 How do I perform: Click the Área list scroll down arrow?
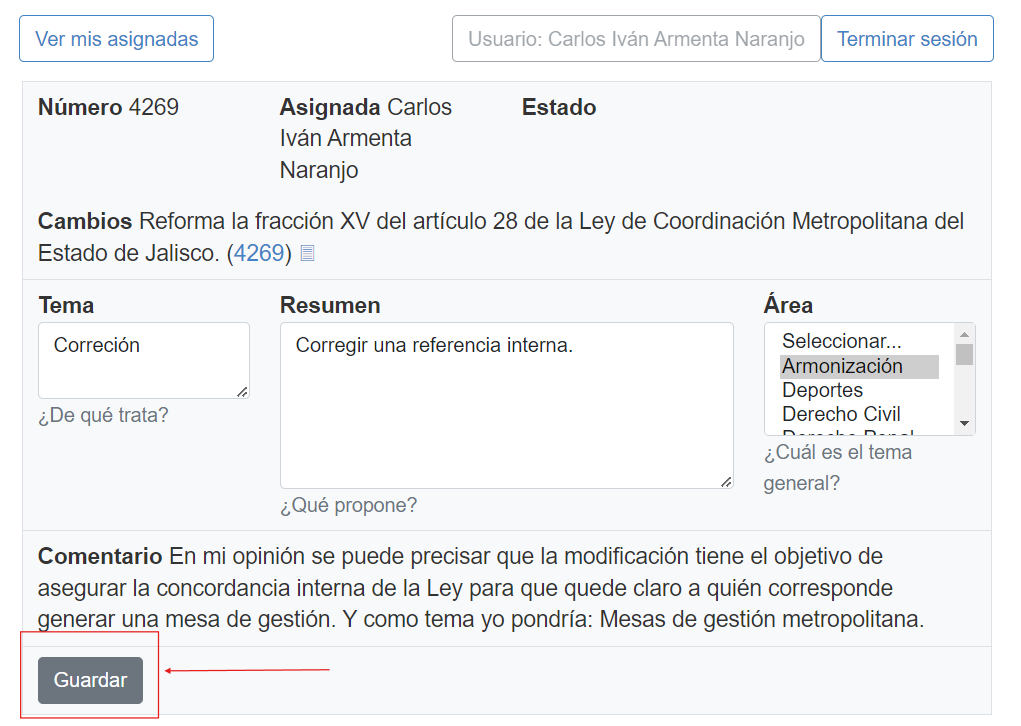(x=964, y=424)
